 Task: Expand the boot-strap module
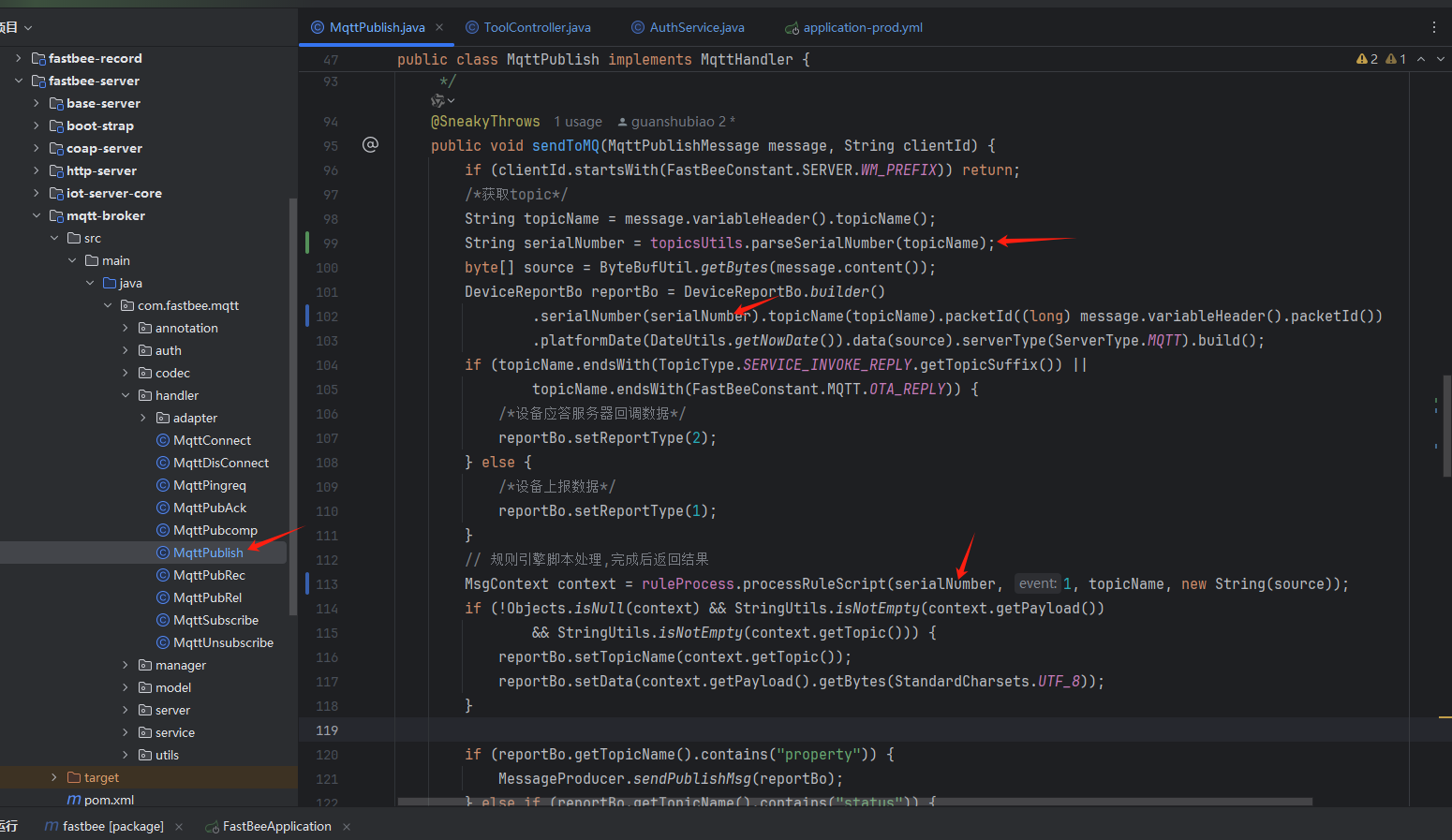tap(36, 125)
